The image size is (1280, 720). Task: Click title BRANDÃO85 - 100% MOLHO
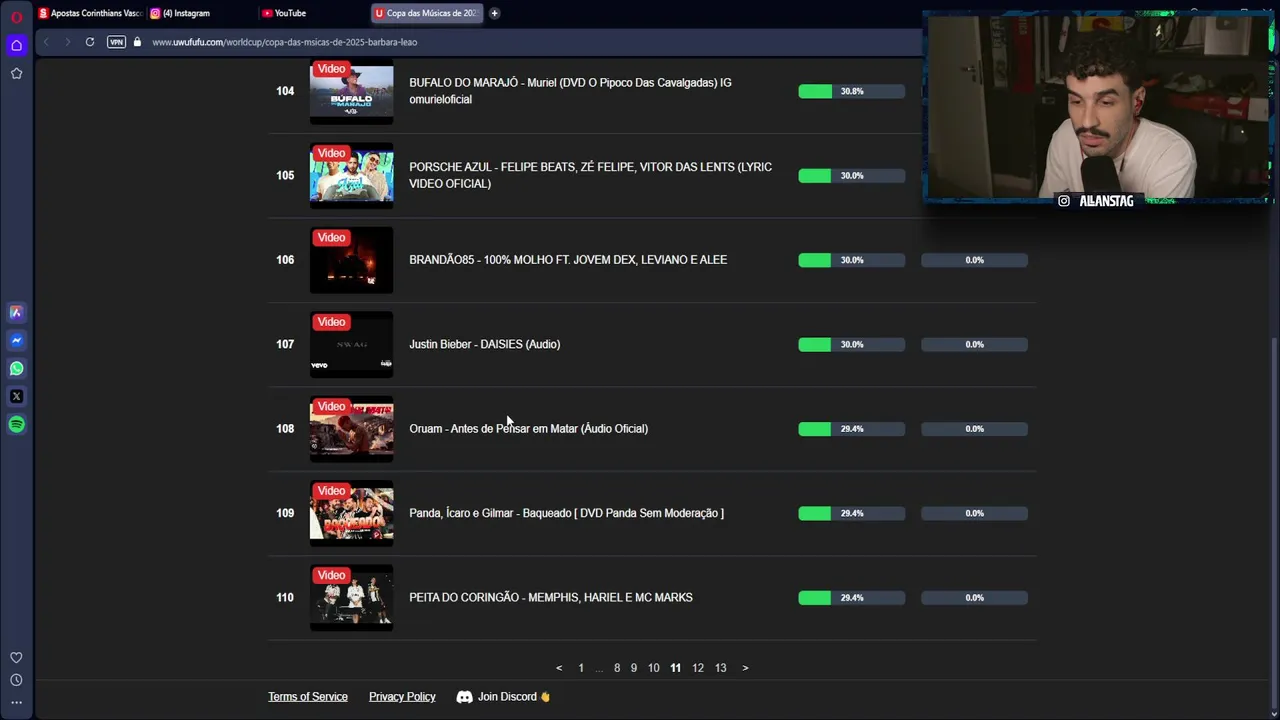(568, 260)
